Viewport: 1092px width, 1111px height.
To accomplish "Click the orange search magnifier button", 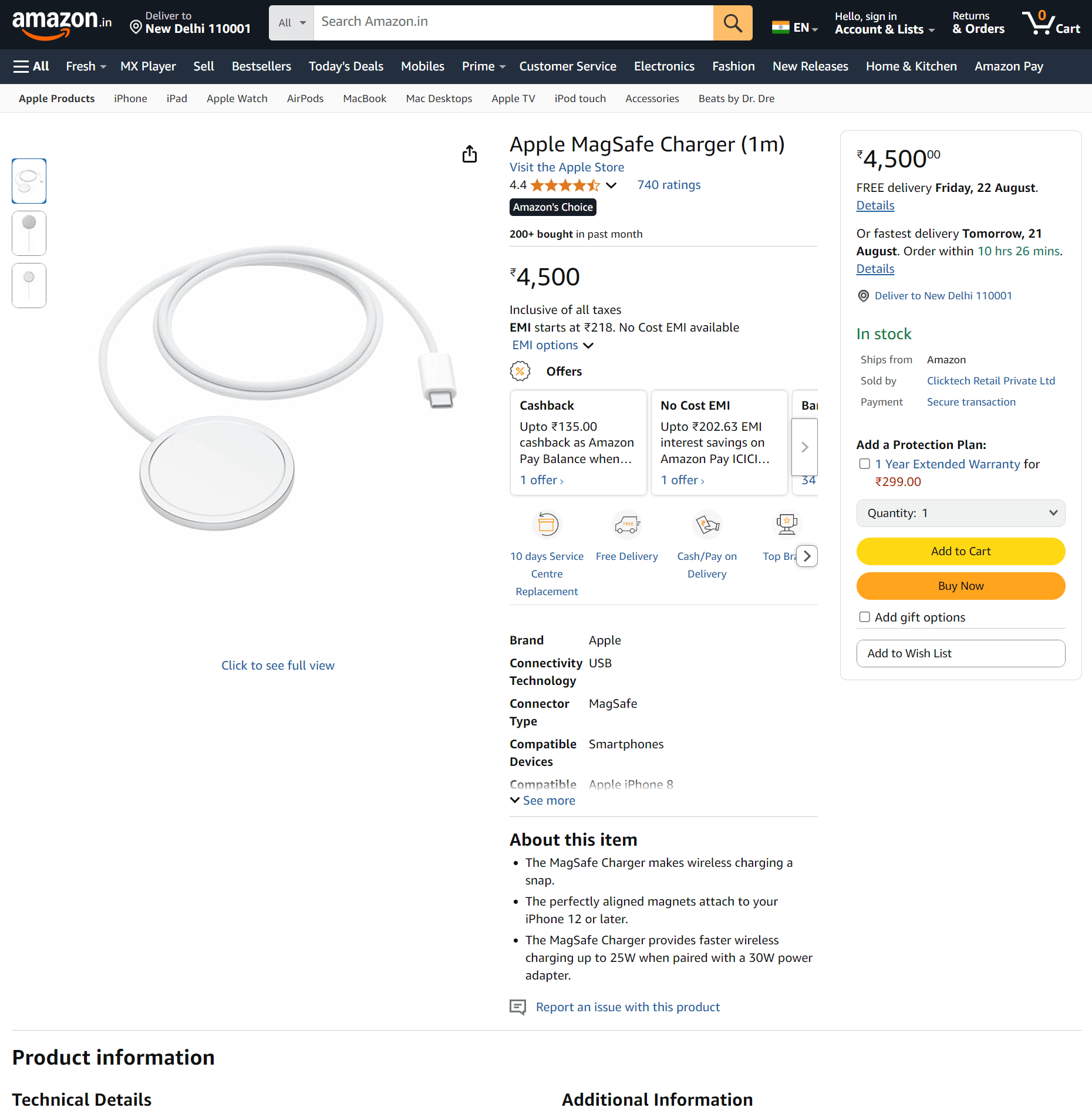I will coord(732,23).
